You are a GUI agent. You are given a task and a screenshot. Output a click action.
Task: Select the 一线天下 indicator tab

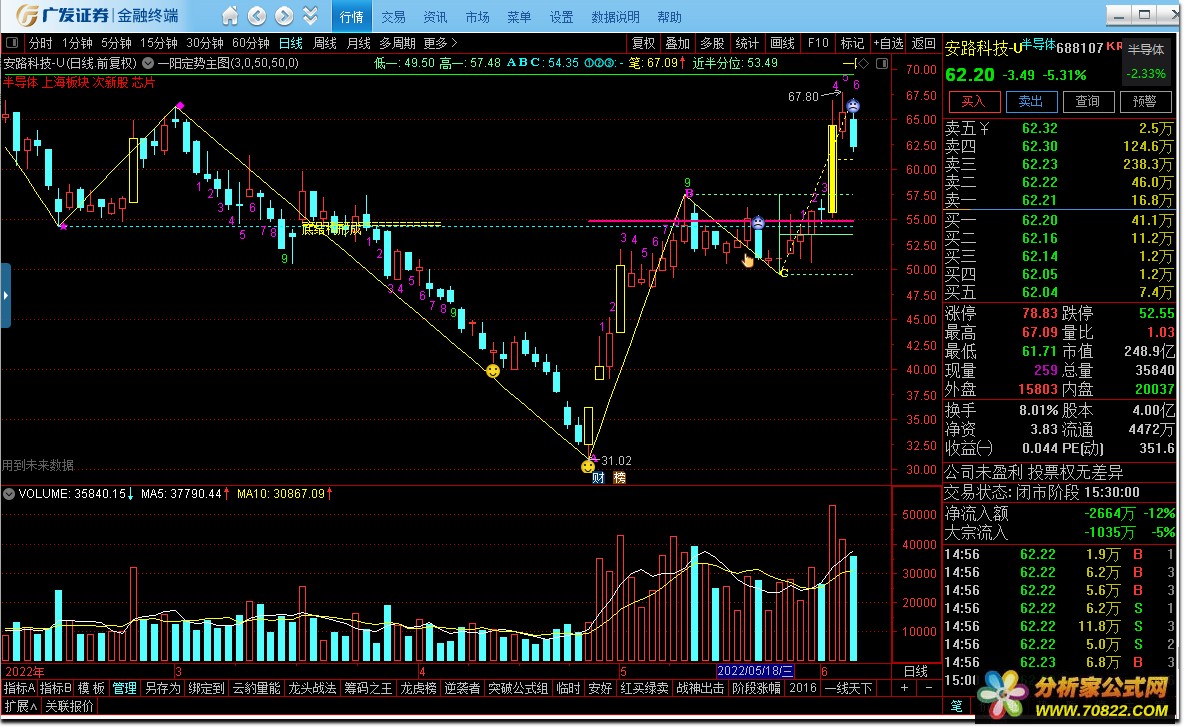pyautogui.click(x=849, y=688)
